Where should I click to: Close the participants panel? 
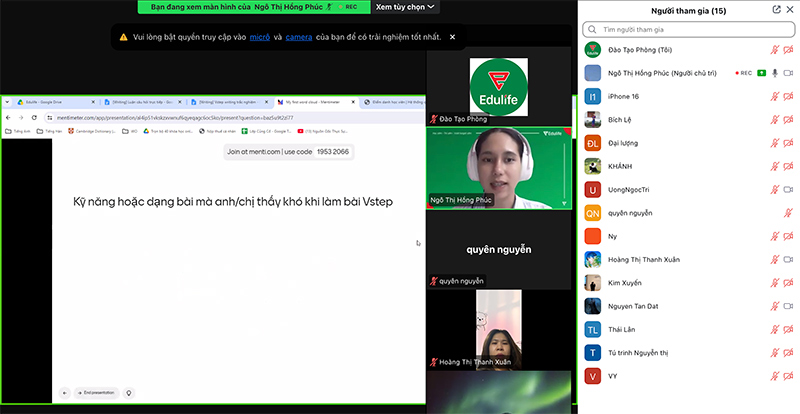791,10
